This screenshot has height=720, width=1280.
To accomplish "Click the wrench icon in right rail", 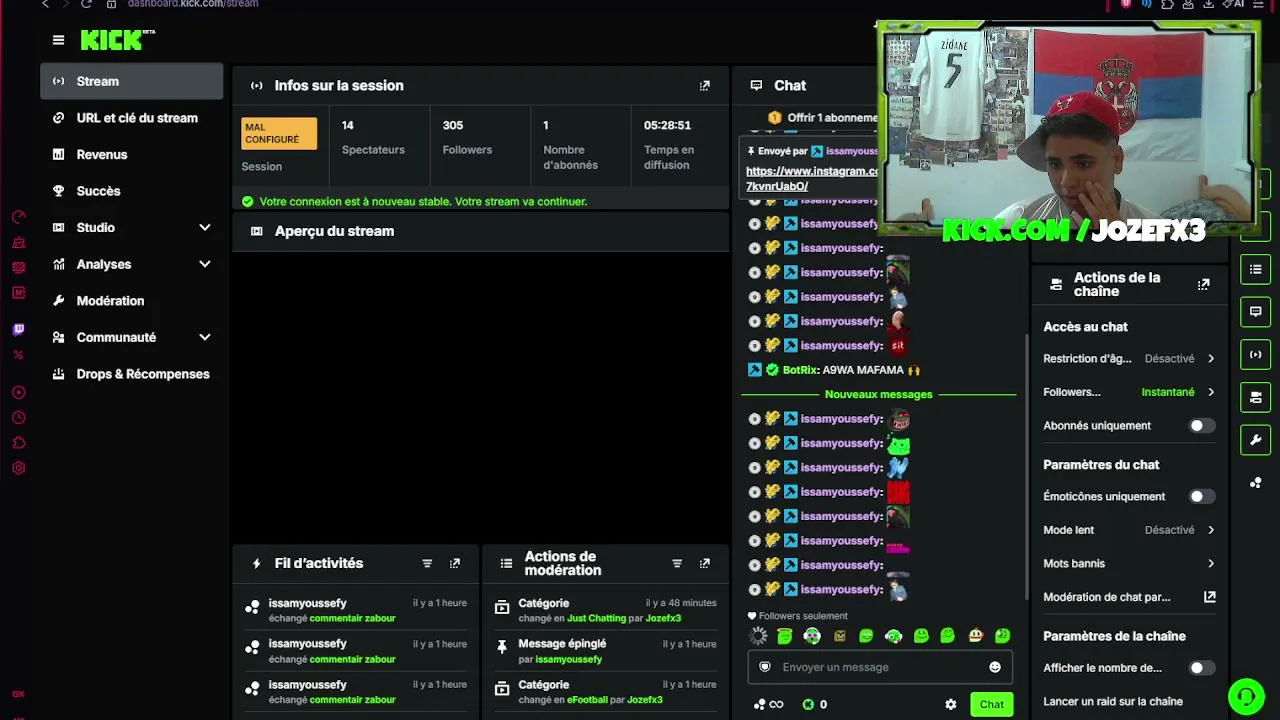I will pyautogui.click(x=1255, y=440).
